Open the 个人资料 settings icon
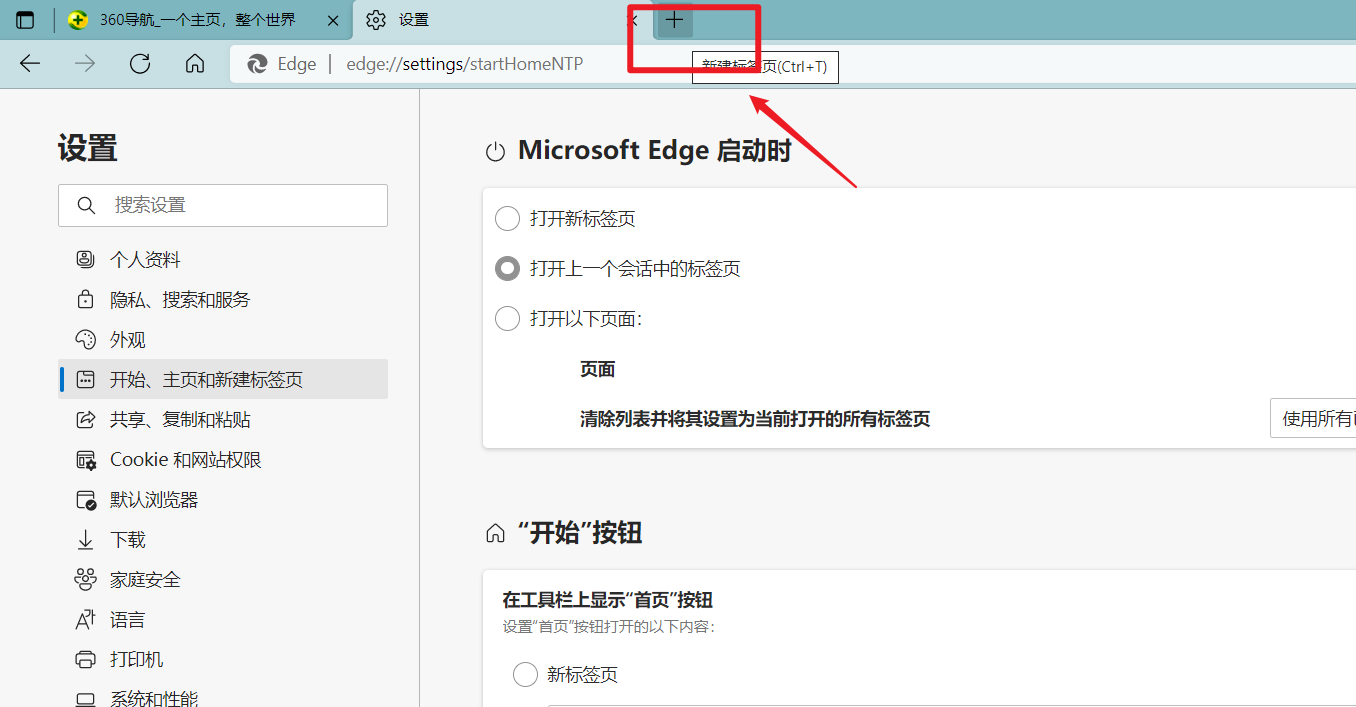 (x=86, y=259)
